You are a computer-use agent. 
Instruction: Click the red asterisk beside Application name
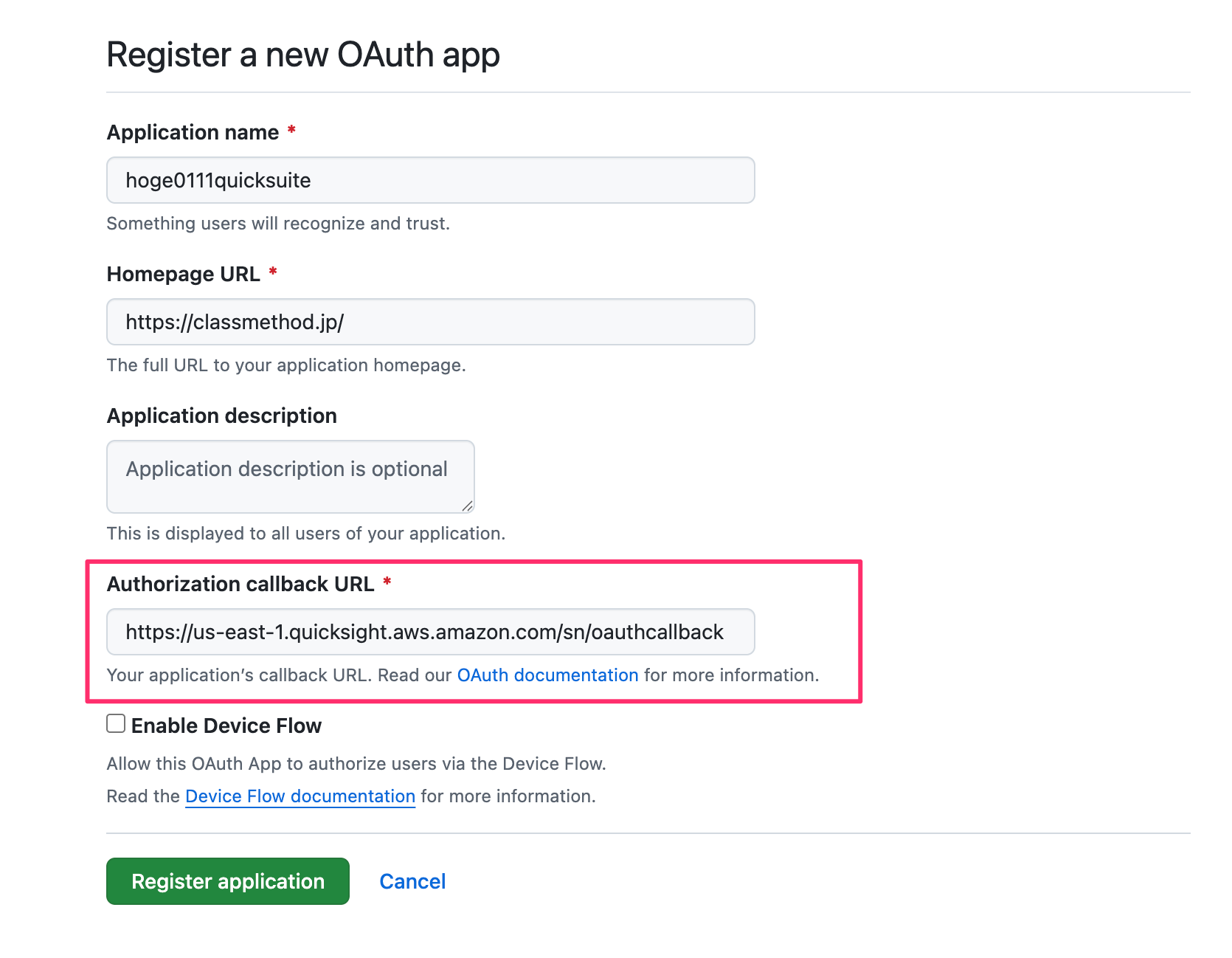[291, 131]
